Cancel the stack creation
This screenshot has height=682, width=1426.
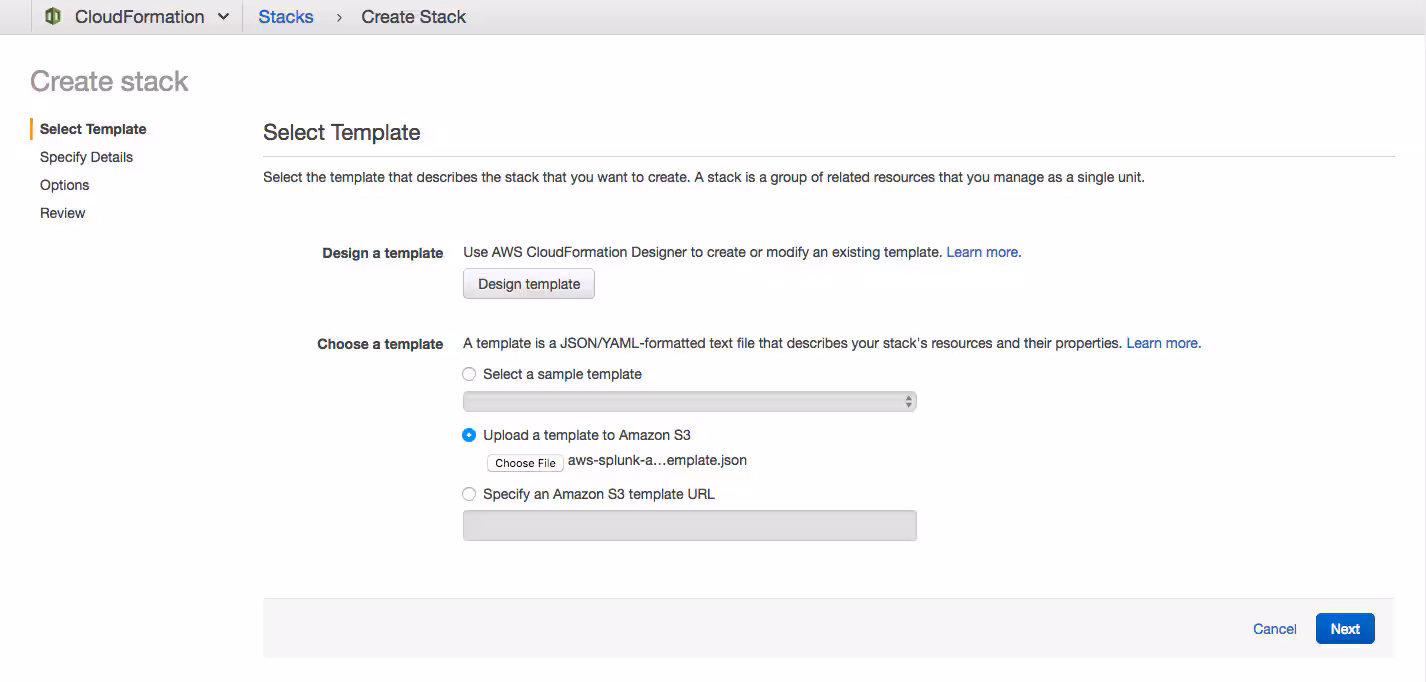pos(1274,629)
